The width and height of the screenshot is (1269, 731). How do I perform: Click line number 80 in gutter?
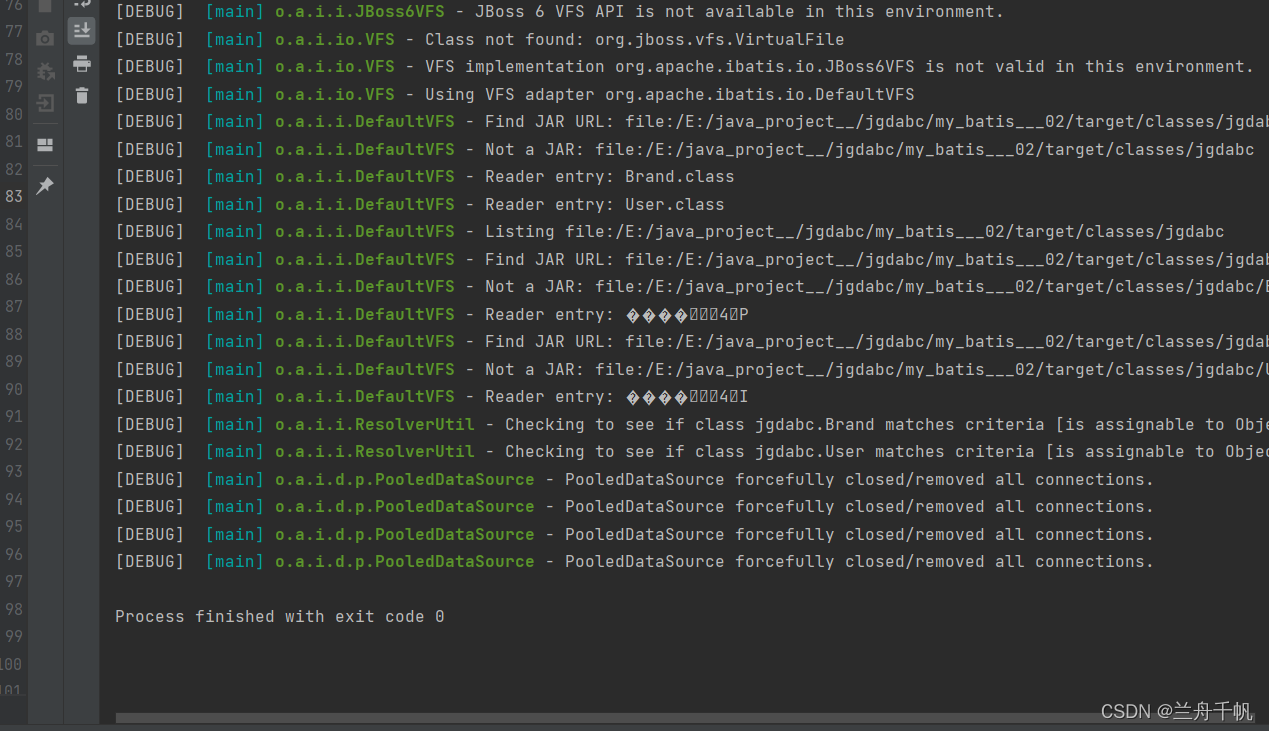pyautogui.click(x=14, y=114)
